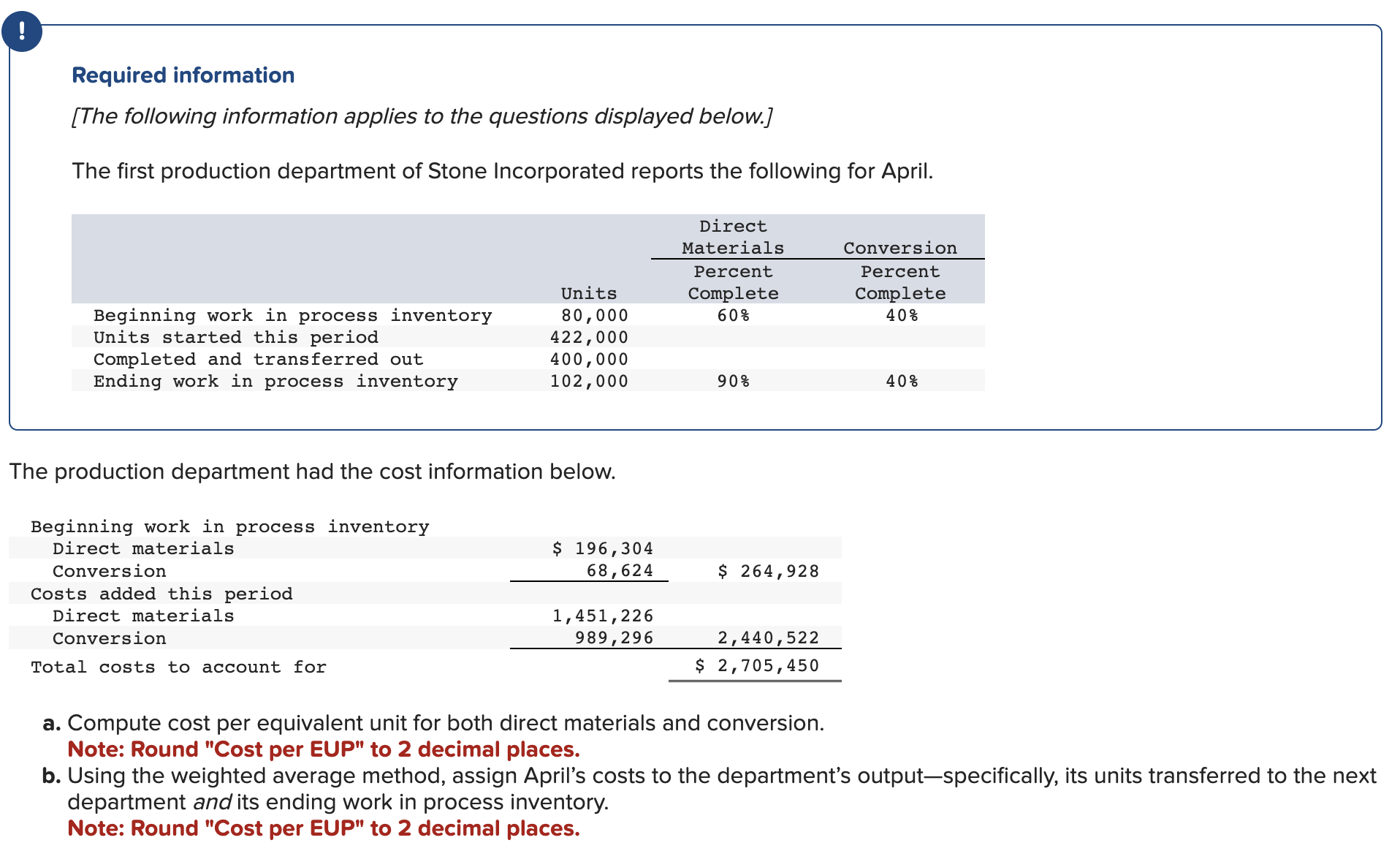Select cost table 'Beginning work in process inventory' heading
The image size is (1400, 851).
pos(229,526)
